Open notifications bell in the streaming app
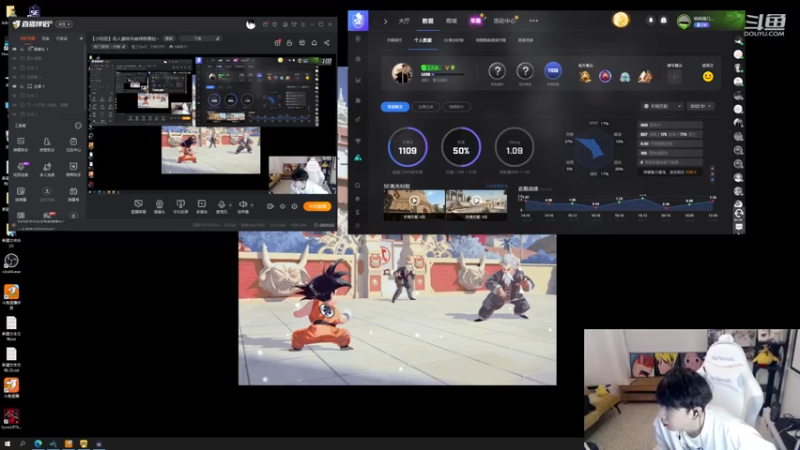This screenshot has width=800, height=450. pos(314,43)
